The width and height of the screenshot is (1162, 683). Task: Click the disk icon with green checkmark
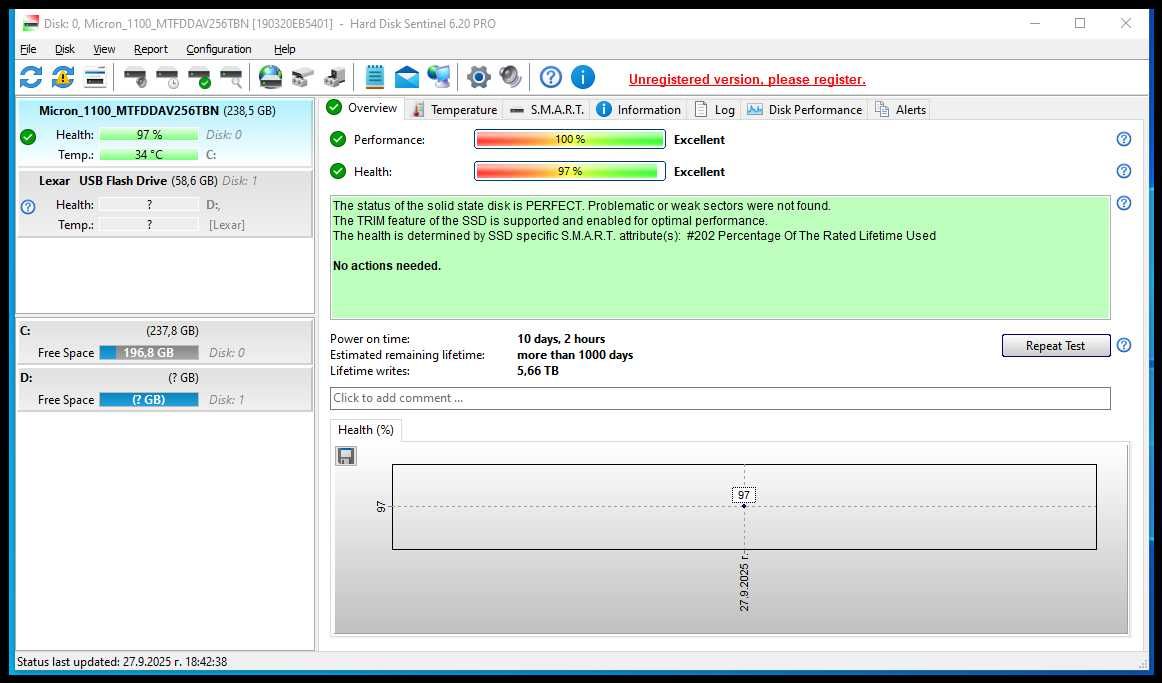click(x=199, y=77)
